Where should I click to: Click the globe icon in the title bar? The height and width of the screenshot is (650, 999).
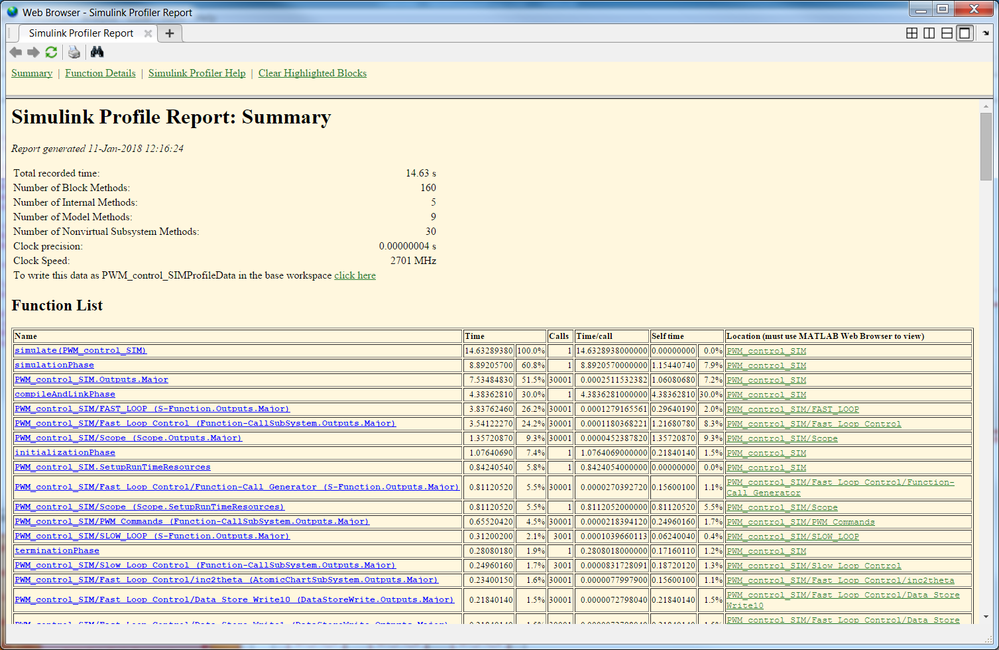[12, 11]
